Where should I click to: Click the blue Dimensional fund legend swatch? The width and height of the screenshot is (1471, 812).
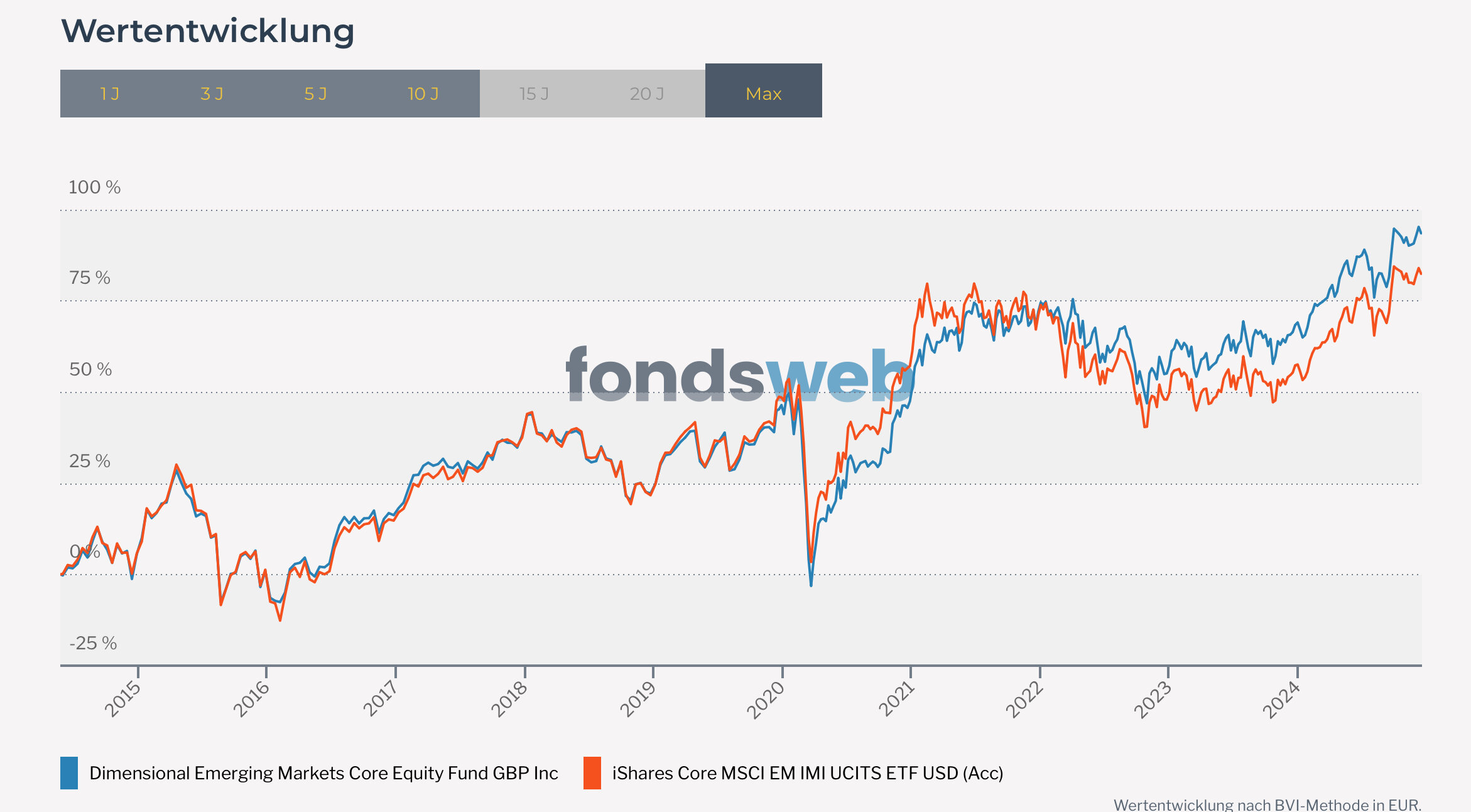click(x=69, y=773)
